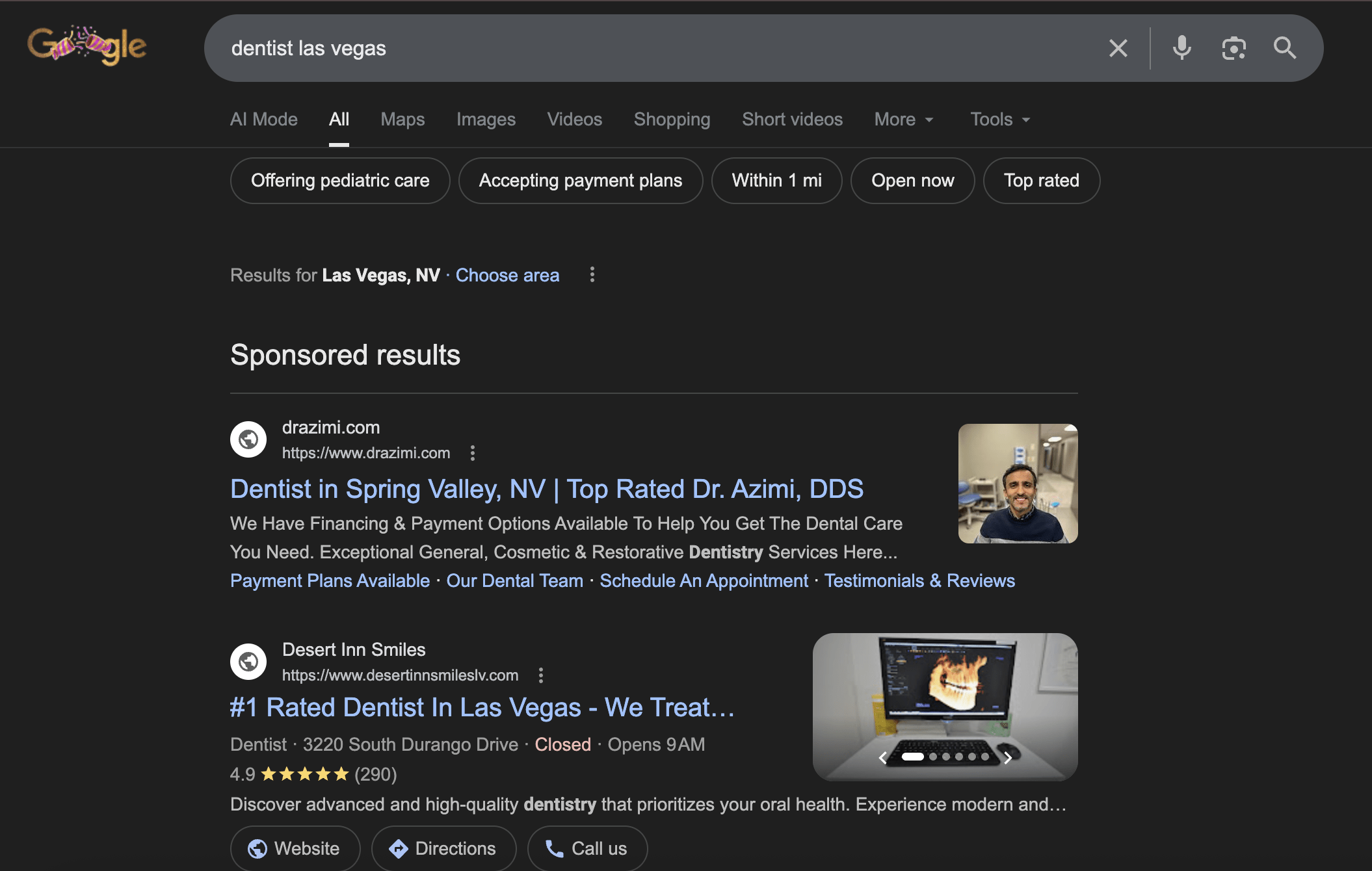The image size is (1372, 871).
Task: Clear the search box with X icon
Action: [1118, 48]
